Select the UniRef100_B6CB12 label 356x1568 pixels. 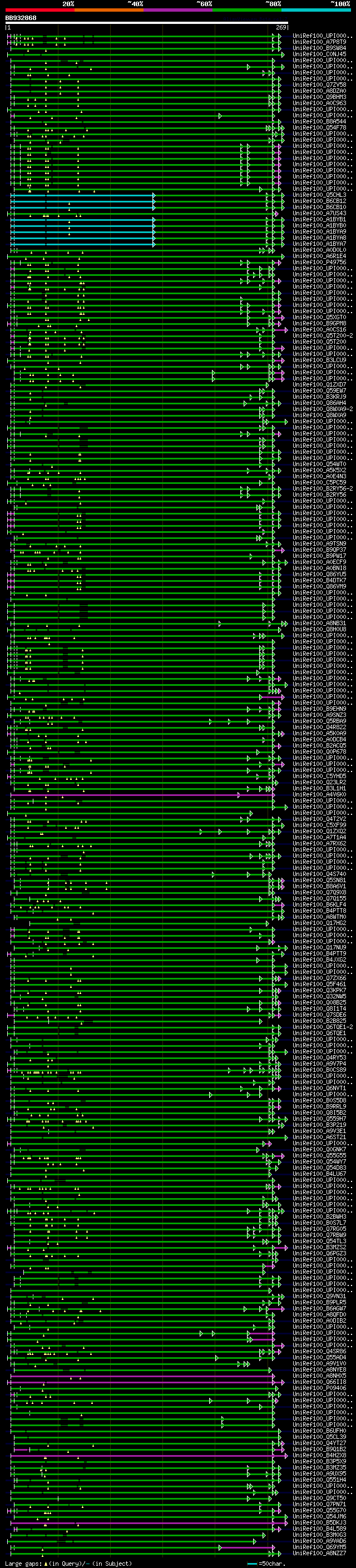pos(319,201)
